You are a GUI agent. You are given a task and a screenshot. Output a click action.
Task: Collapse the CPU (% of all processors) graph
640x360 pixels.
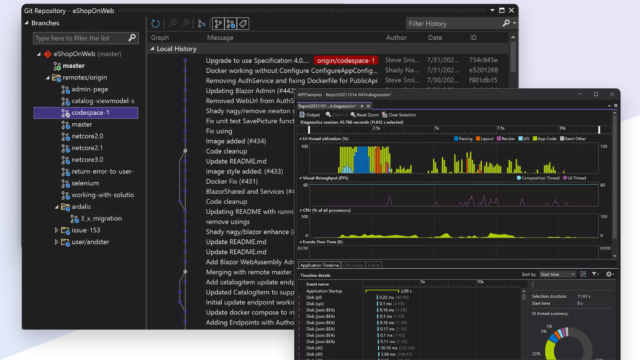point(301,210)
